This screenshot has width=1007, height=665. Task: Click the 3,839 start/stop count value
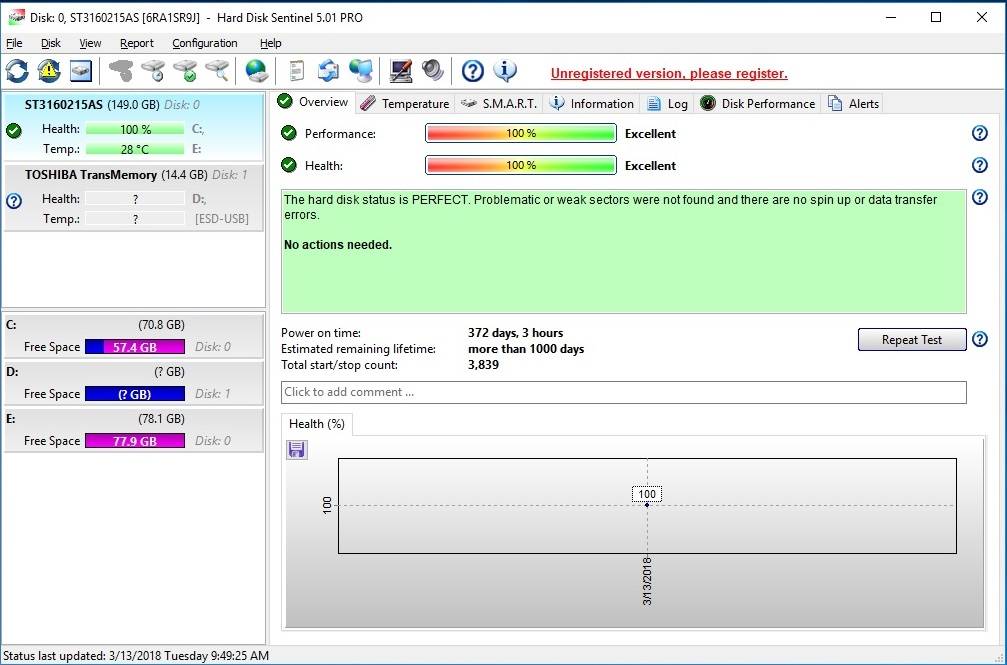click(483, 365)
